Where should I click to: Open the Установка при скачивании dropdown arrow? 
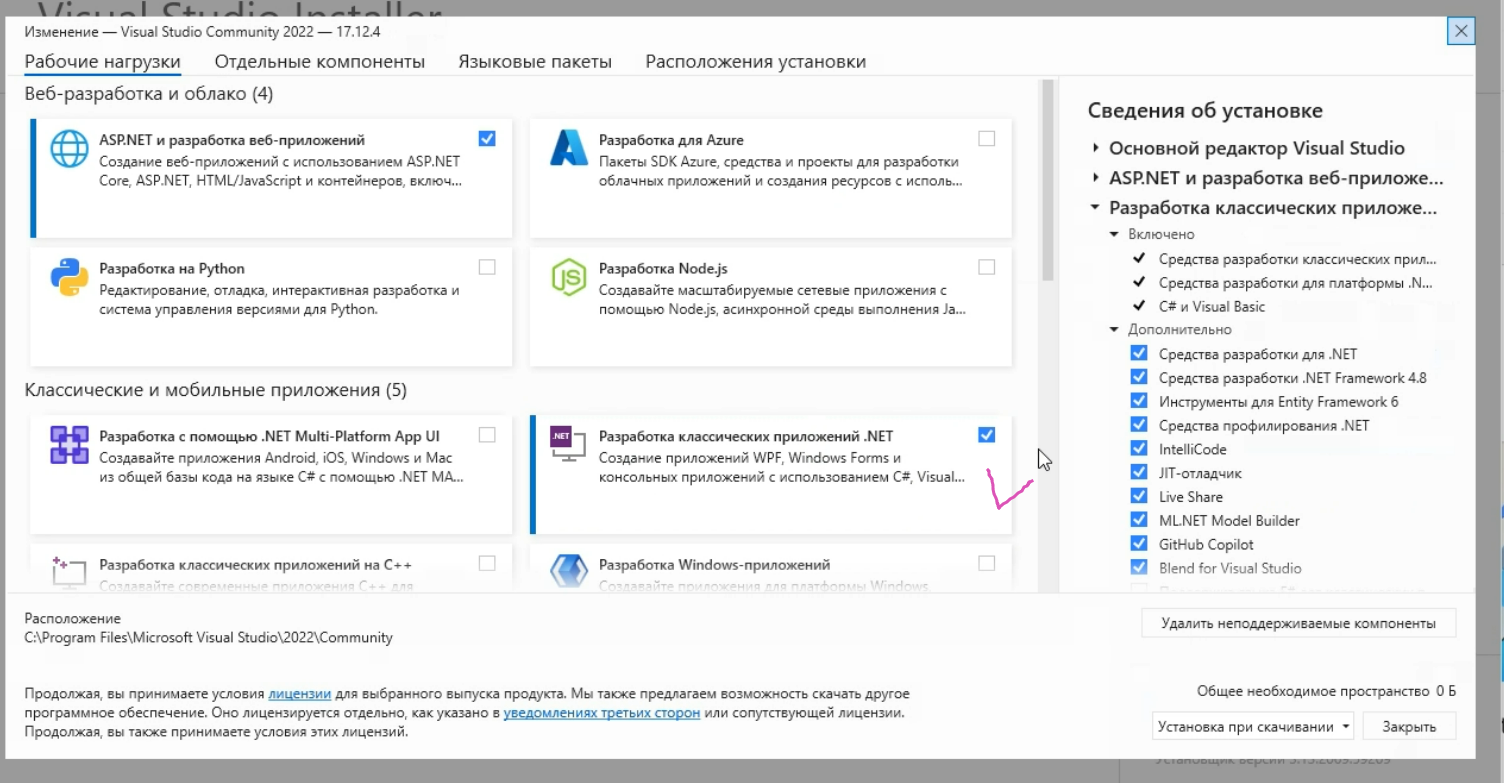[x=1346, y=727]
